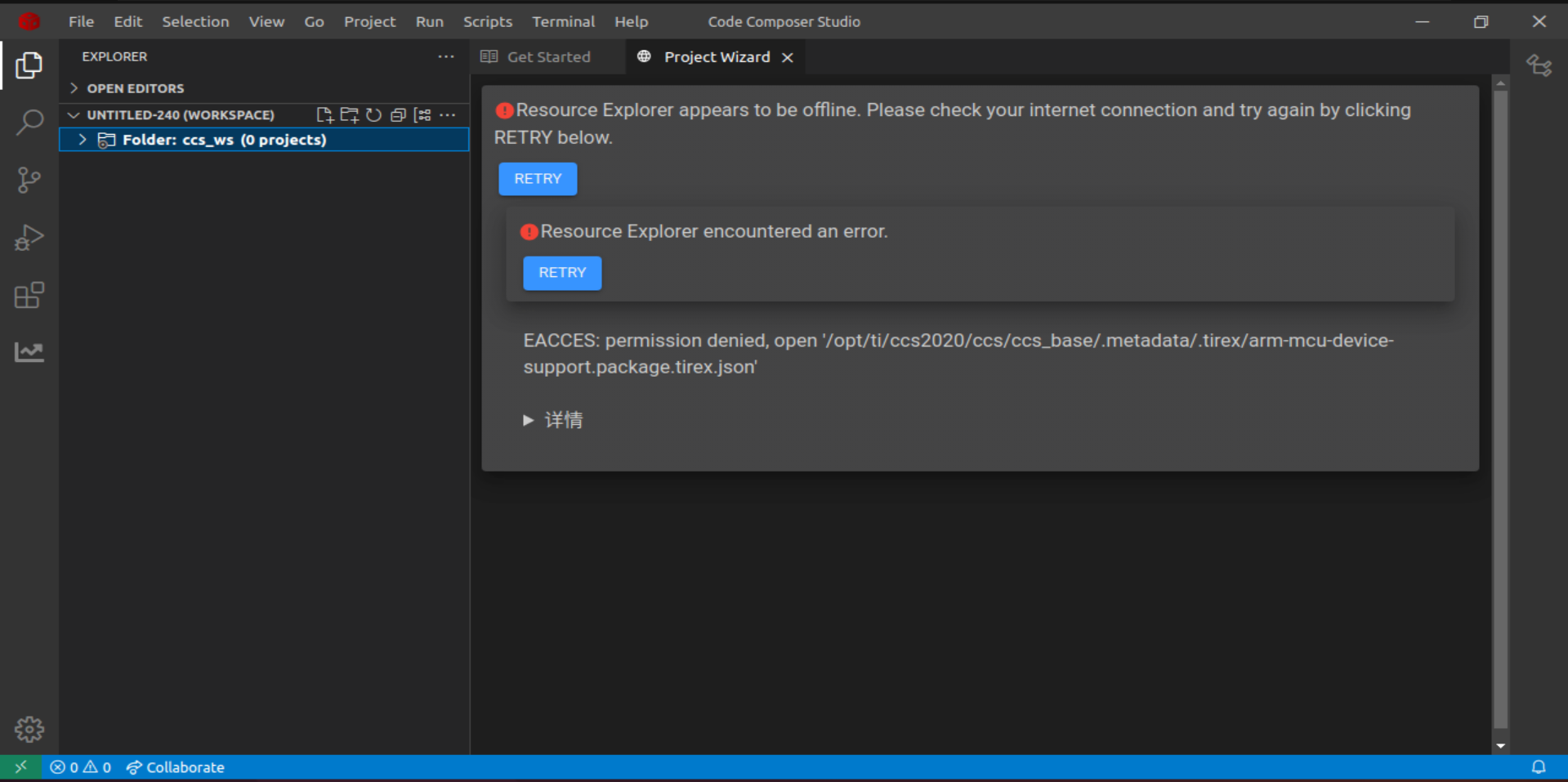Open the Search view icon
1568x782 pixels.
[x=29, y=123]
